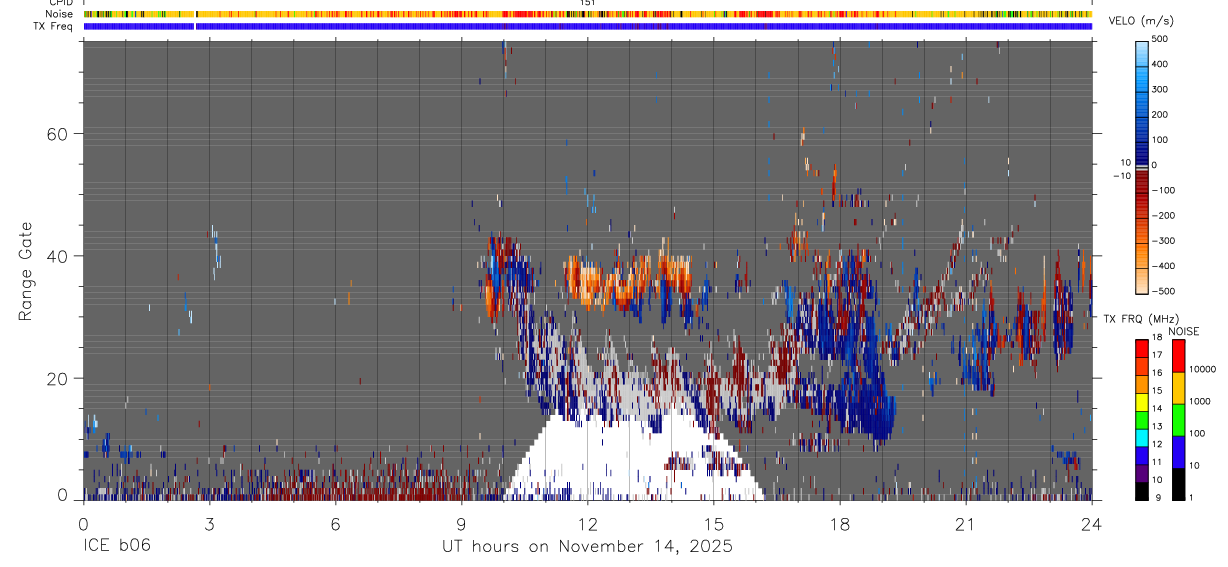The image size is (1228, 567).
Task: Click the blue segment of the NOISE color bar
Action: (1178, 451)
